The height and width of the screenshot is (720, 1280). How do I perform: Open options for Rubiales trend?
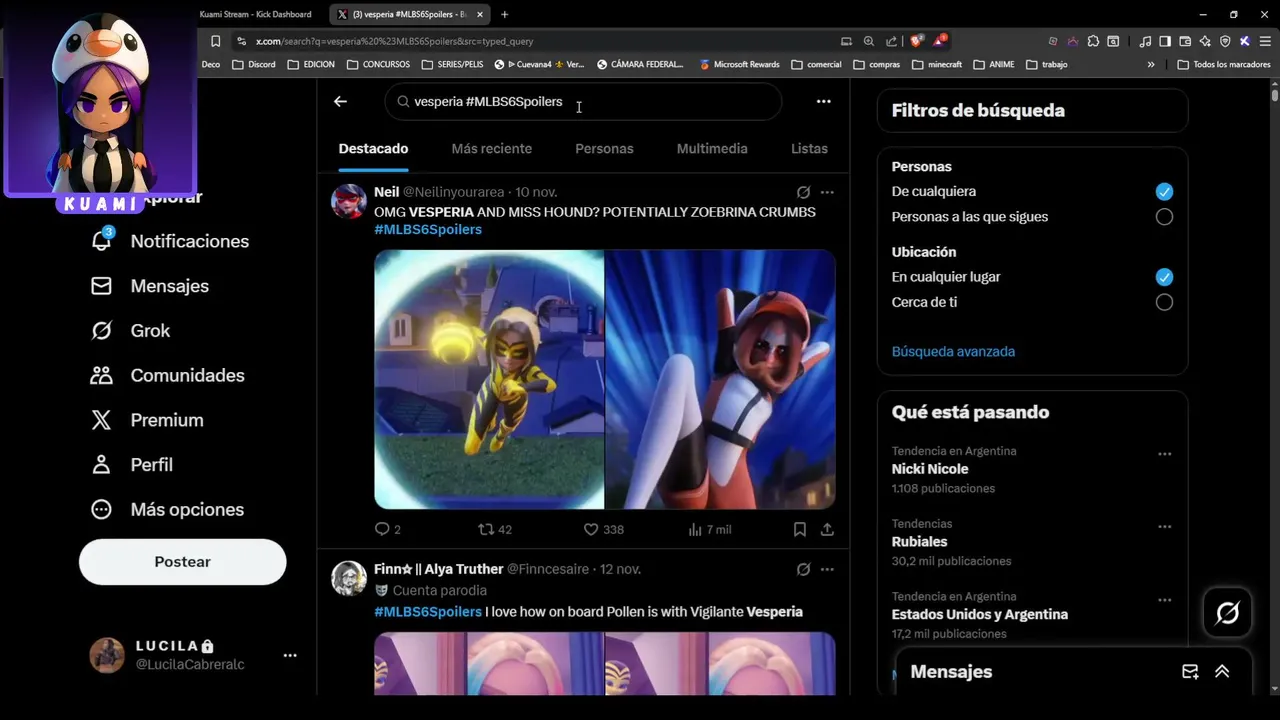pyautogui.click(x=1164, y=527)
